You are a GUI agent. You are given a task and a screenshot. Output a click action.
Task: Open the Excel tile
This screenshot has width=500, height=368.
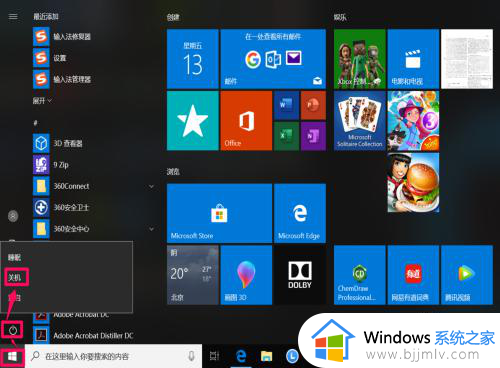coord(286,136)
